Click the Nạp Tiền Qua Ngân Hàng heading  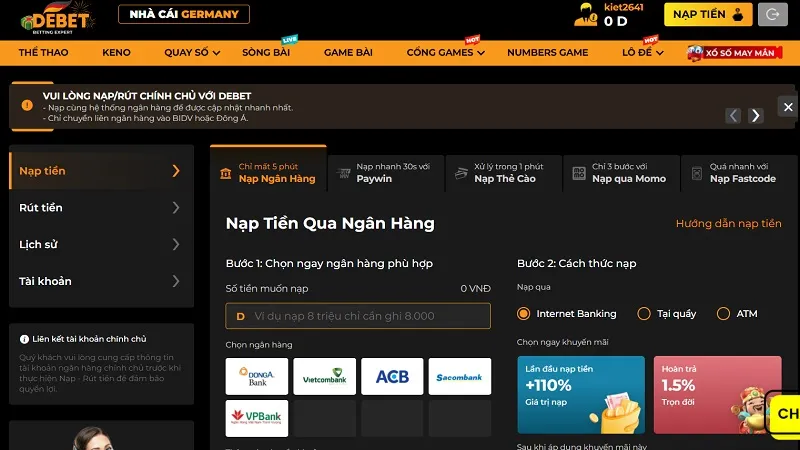pos(330,223)
